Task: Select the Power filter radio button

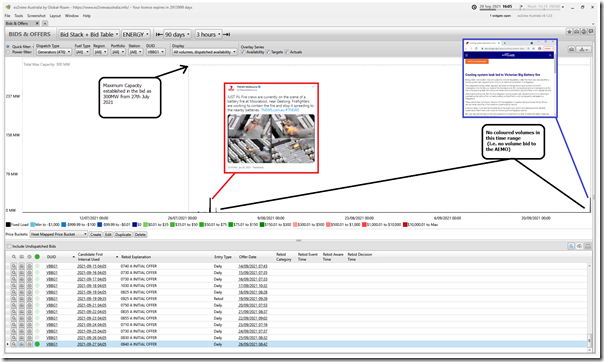Action: [8, 52]
